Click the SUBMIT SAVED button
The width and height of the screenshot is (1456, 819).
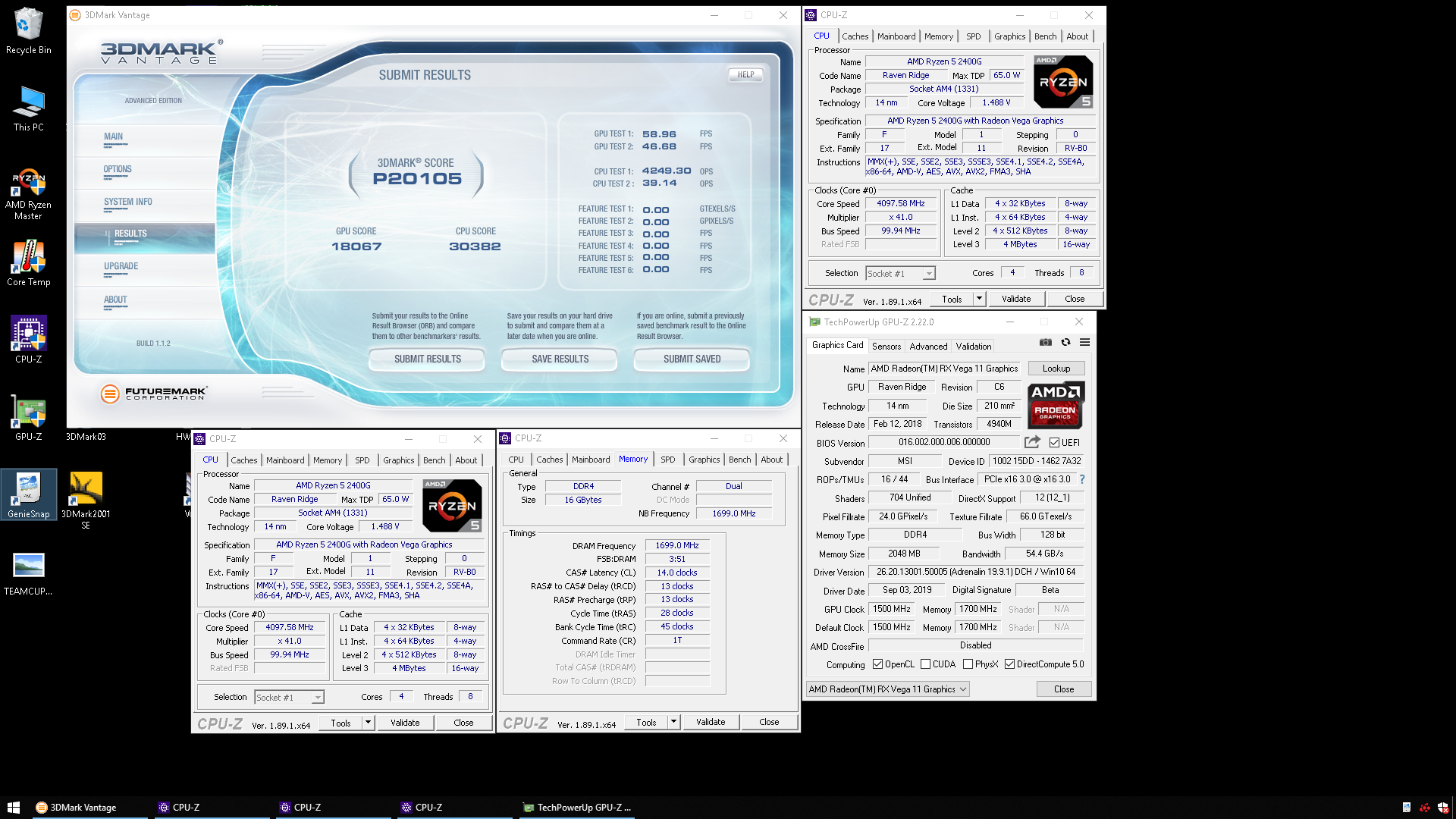click(x=692, y=359)
